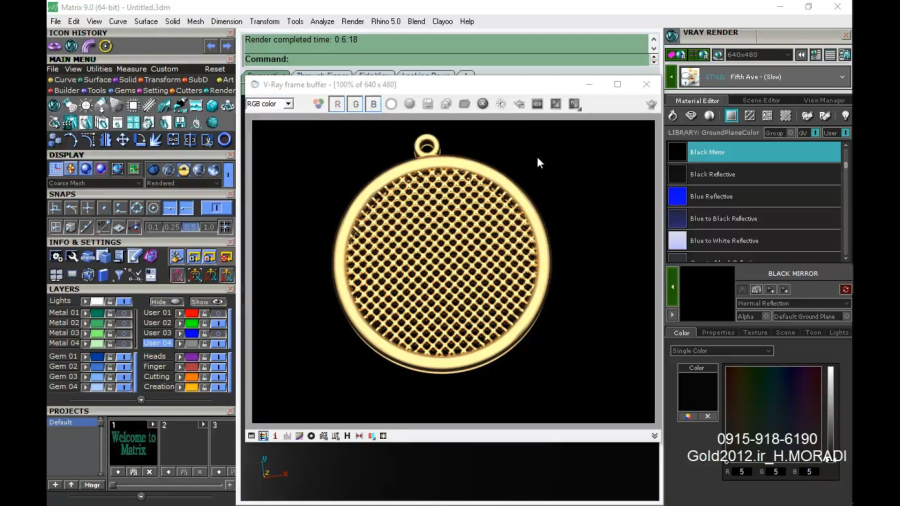Image resolution: width=900 pixels, height=506 pixels.
Task: Toggle the User library switch
Action: click(x=845, y=133)
